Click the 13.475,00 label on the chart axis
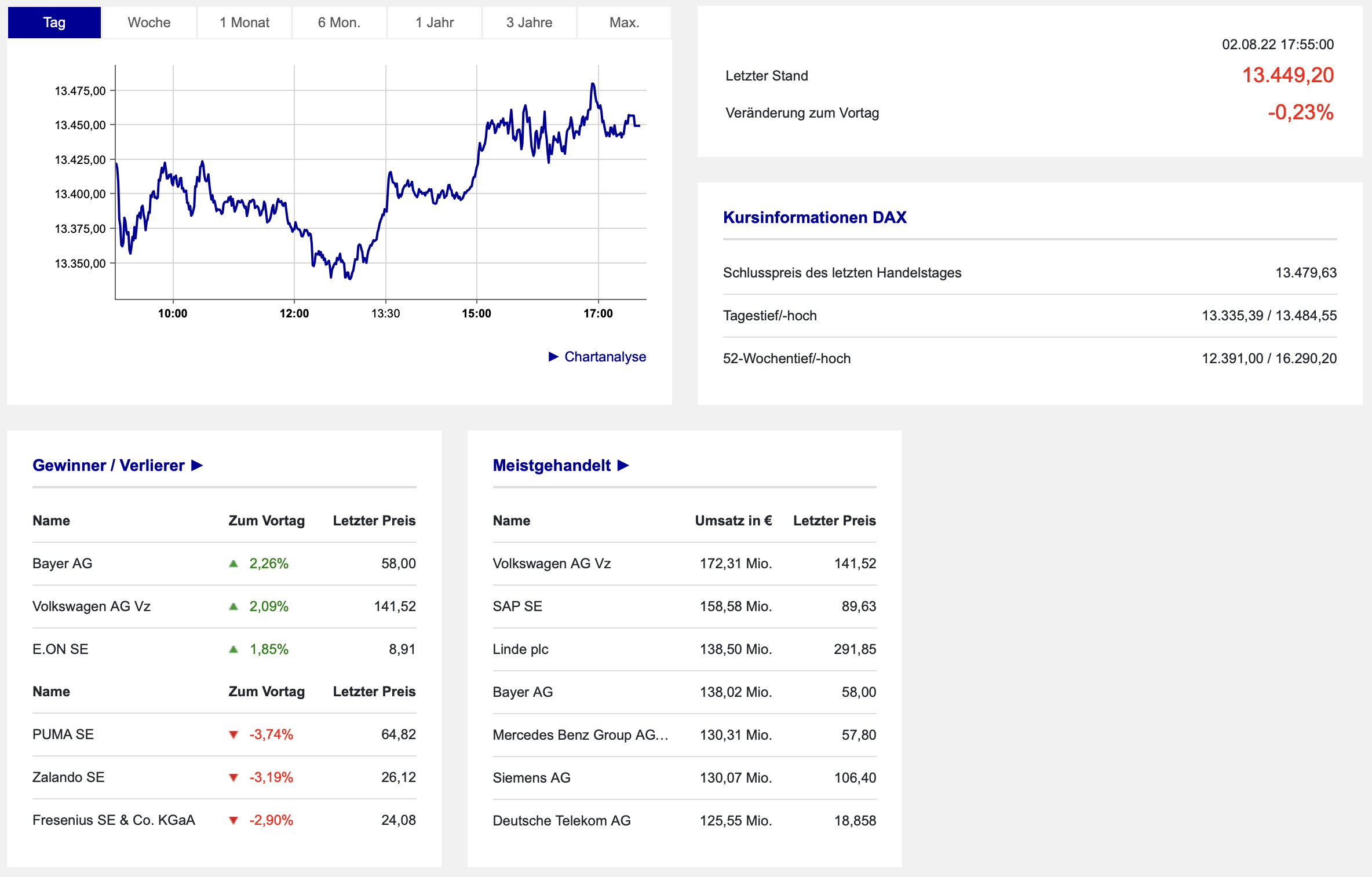Image resolution: width=1372 pixels, height=877 pixels. pyautogui.click(x=80, y=91)
